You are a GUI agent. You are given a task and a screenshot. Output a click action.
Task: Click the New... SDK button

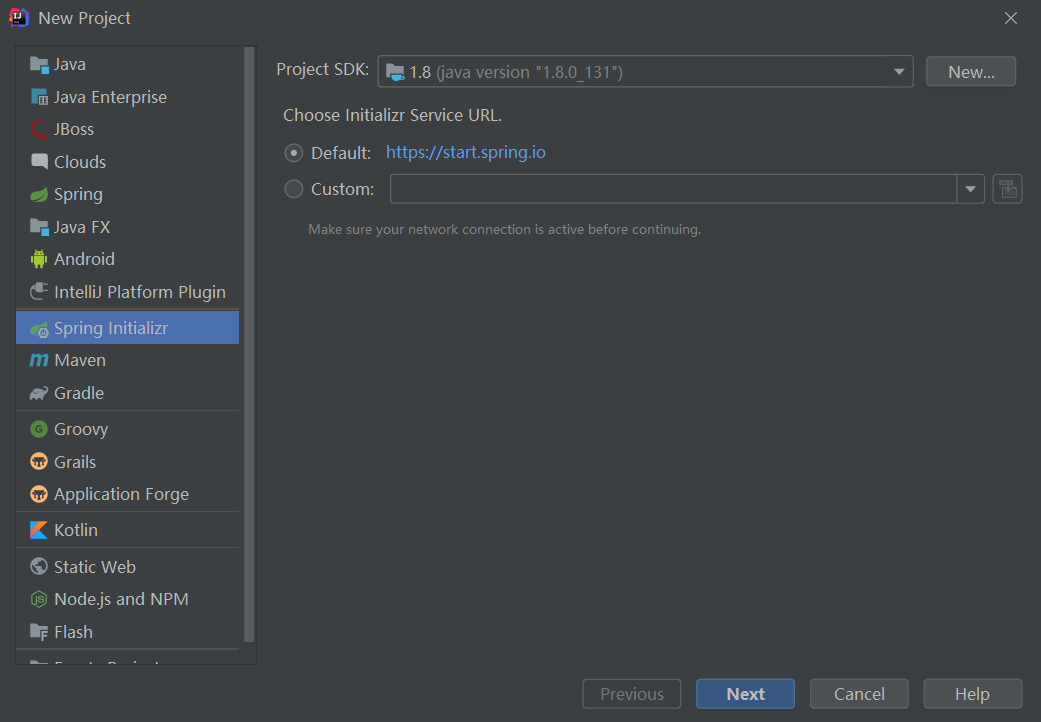click(970, 72)
